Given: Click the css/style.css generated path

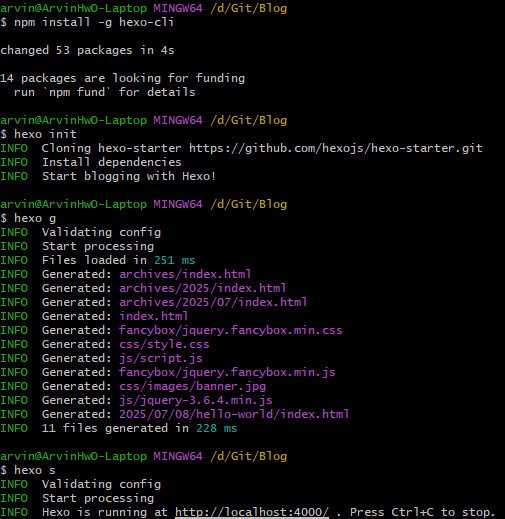Looking at the screenshot, I should coord(164,344).
